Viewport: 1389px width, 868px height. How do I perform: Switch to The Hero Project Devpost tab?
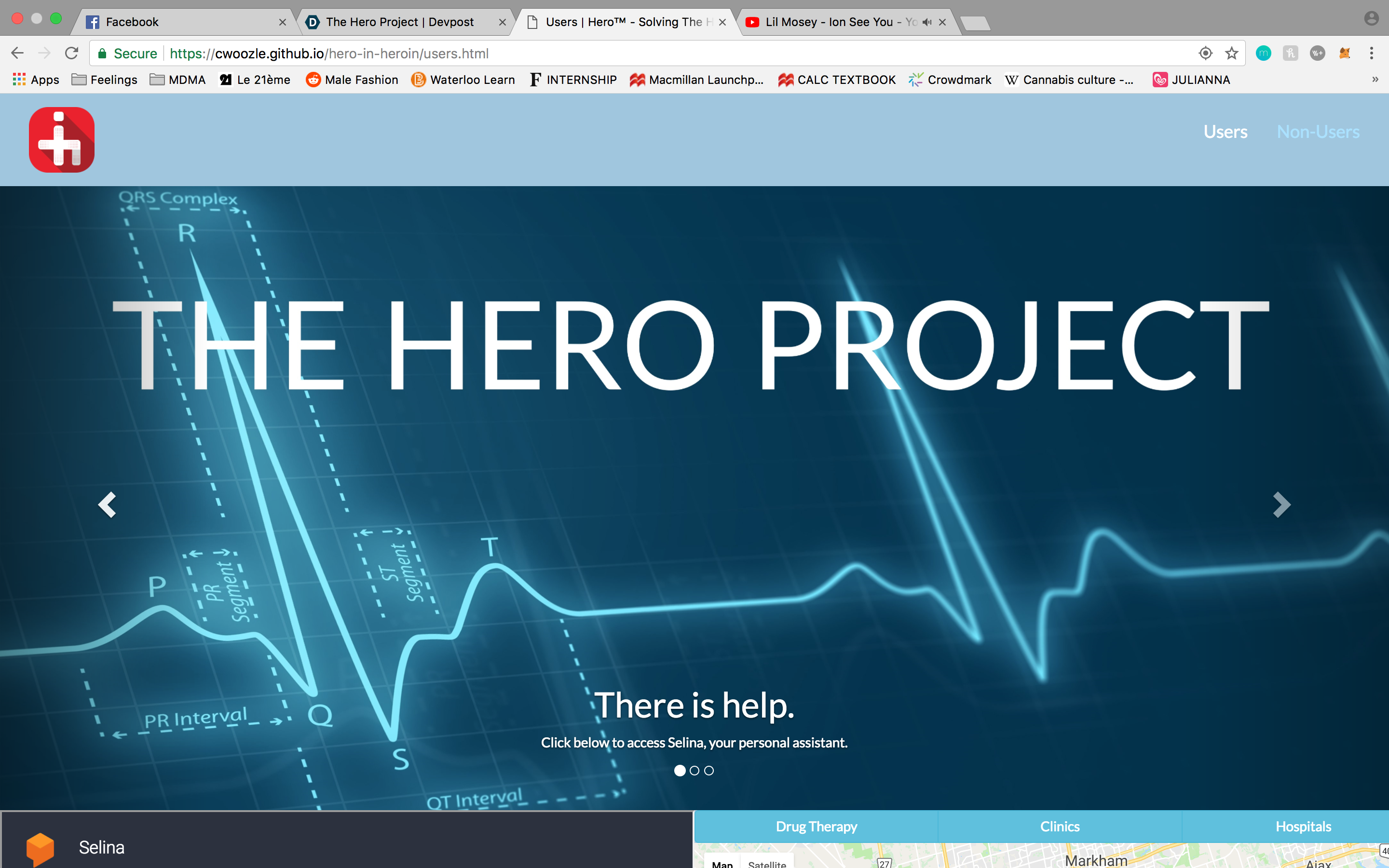399,22
